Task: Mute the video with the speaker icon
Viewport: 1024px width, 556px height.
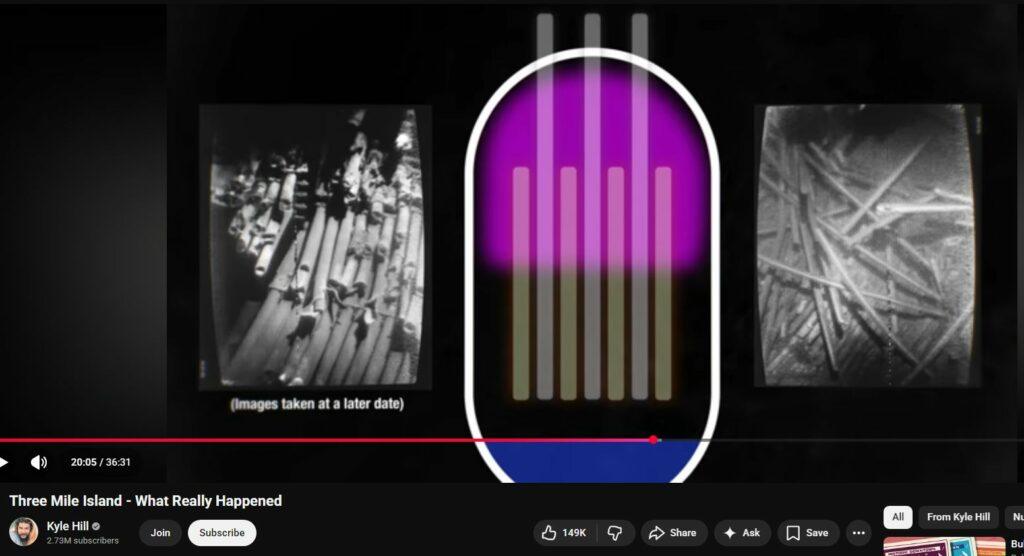Action: tap(39, 462)
